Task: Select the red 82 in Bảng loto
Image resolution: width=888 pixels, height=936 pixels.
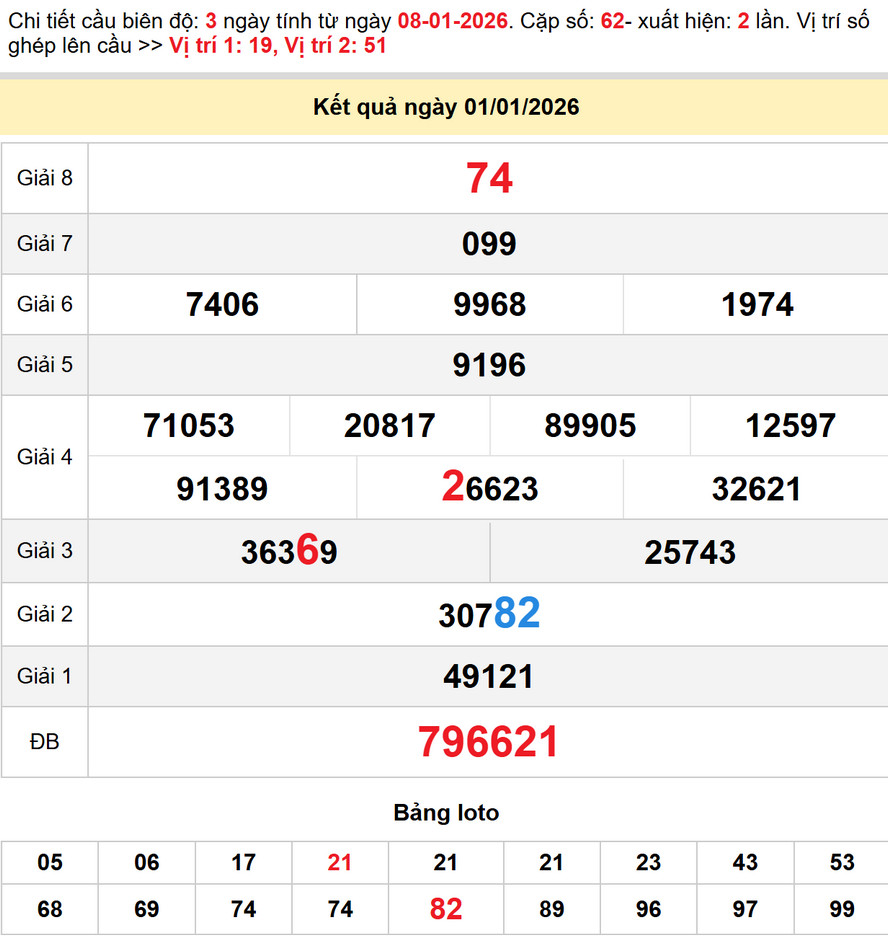Action: pyautogui.click(x=446, y=909)
